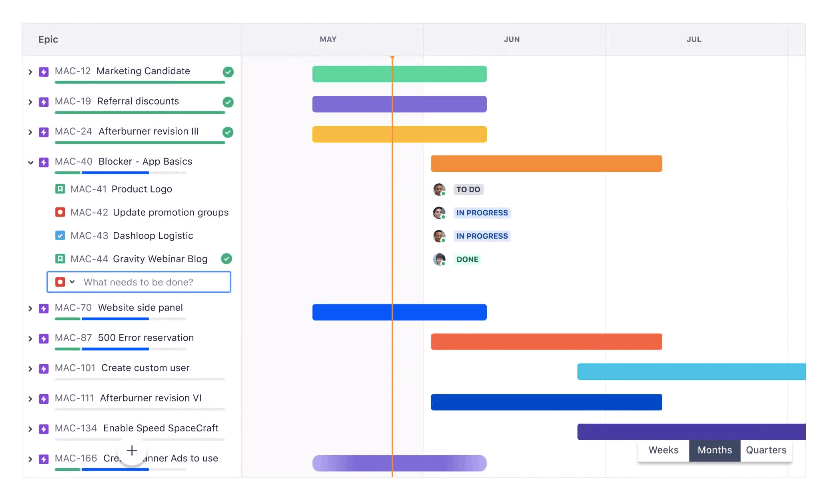Screen dimensions: 831x504
Task: Click the green story icon for MAC-44
Action: click(60, 259)
